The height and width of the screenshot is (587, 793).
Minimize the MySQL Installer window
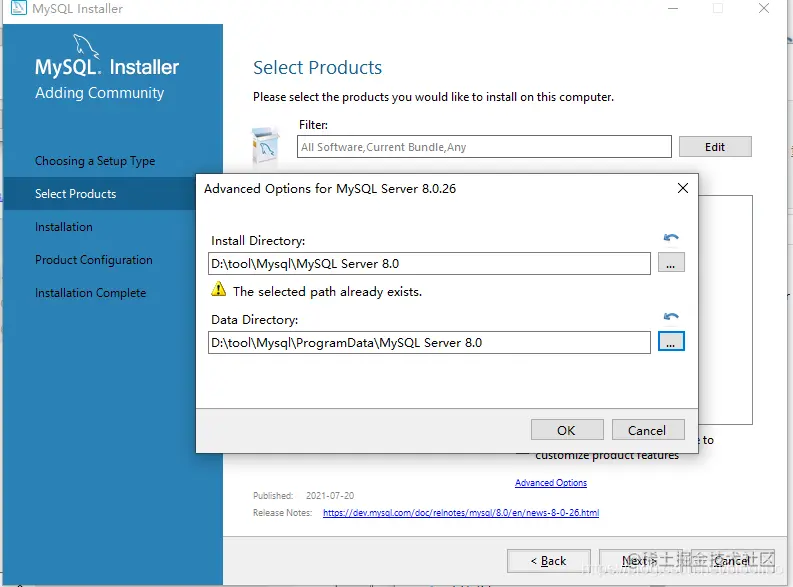click(x=673, y=9)
